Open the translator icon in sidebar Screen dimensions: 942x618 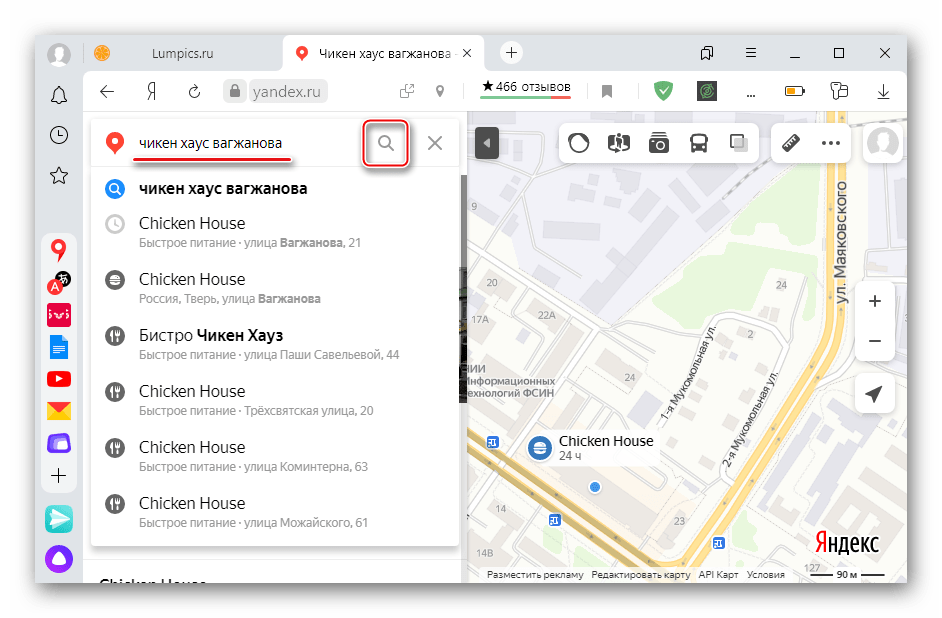click(x=59, y=282)
